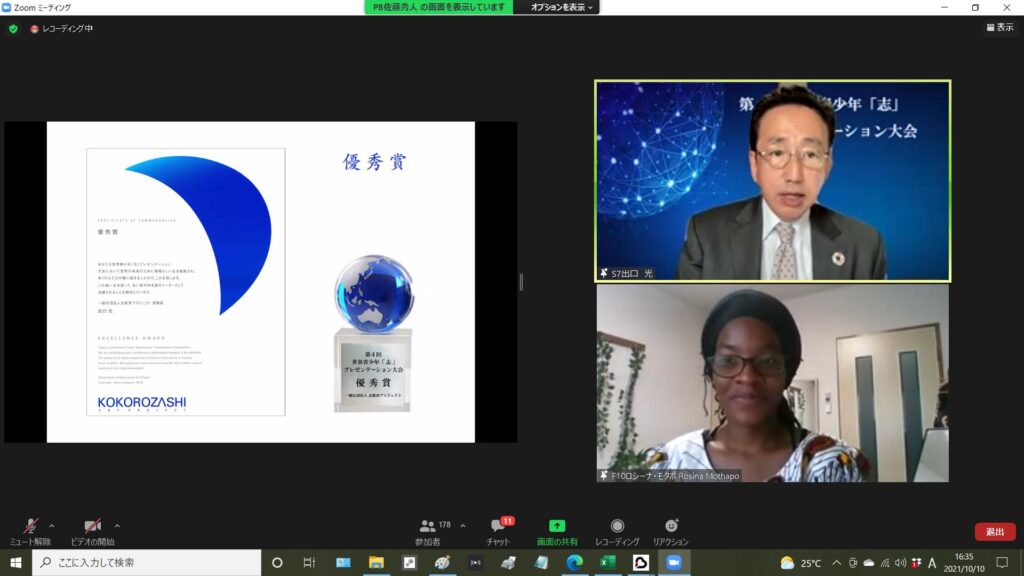
Task: Select the S7出口 光 speaker video tile
Action: pyautogui.click(x=773, y=181)
